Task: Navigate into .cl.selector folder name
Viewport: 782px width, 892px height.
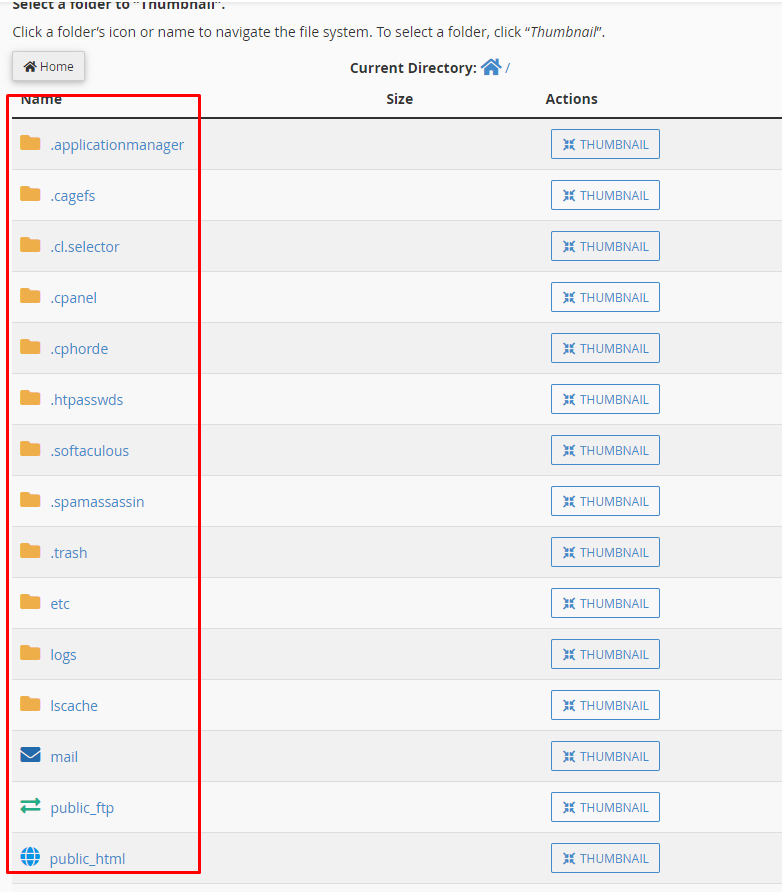Action: point(85,247)
